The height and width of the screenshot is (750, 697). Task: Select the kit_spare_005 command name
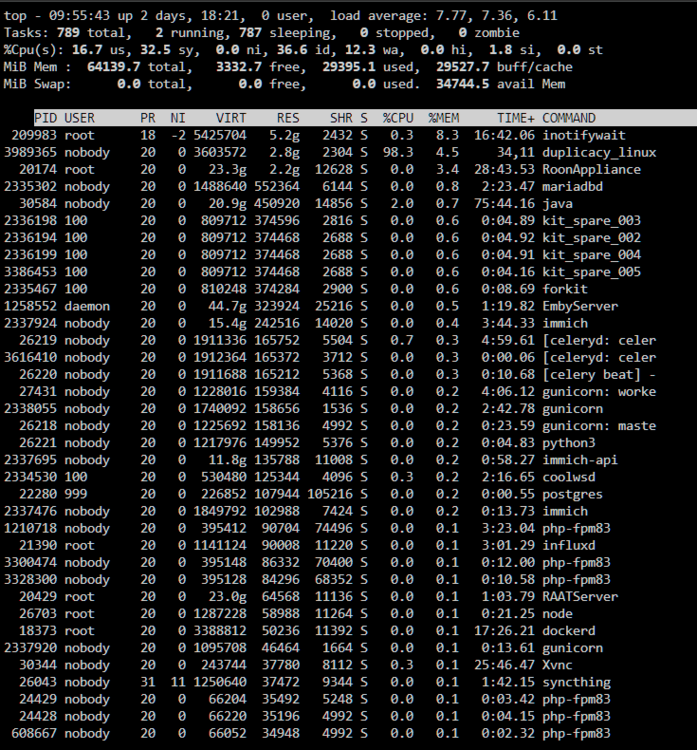(591, 272)
